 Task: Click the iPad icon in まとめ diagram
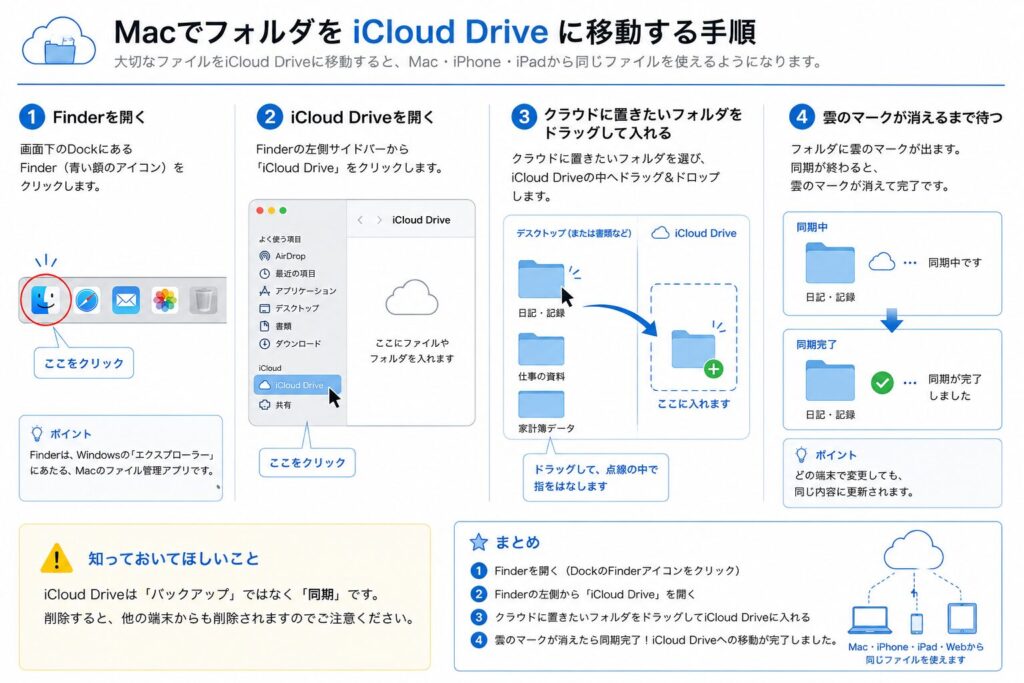pos(961,618)
